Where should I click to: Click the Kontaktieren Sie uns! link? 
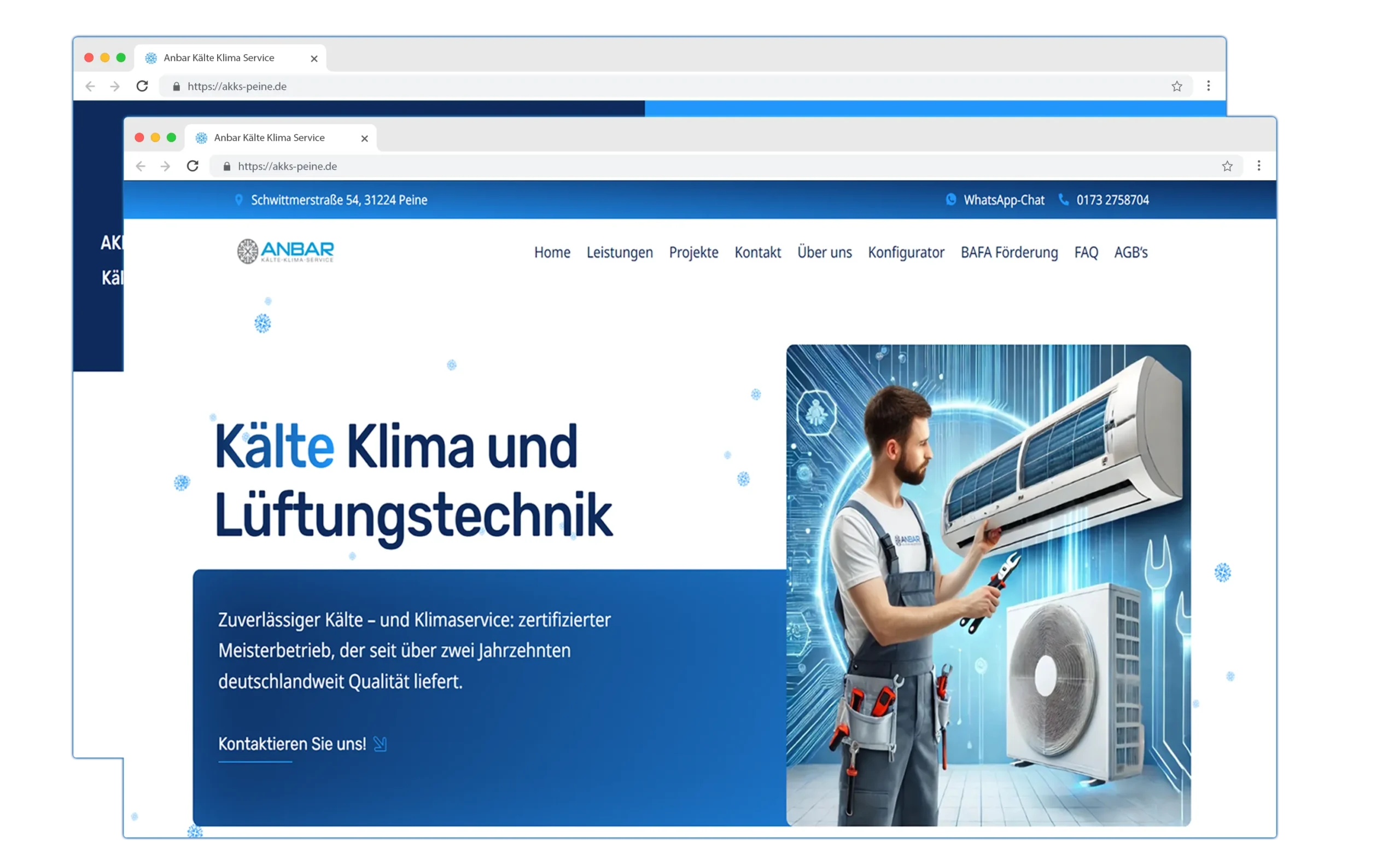pos(292,744)
